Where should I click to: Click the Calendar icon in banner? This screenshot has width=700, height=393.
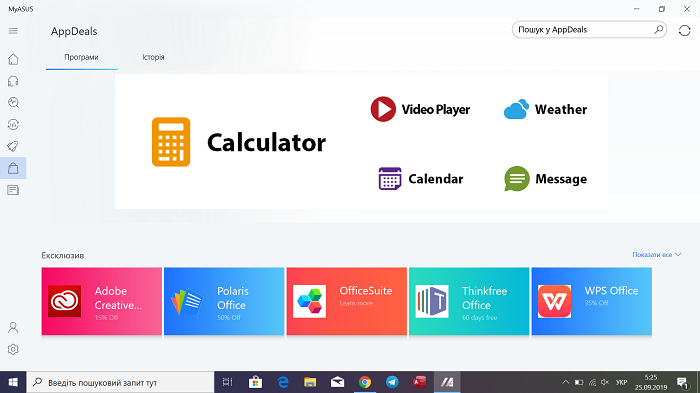(x=390, y=179)
